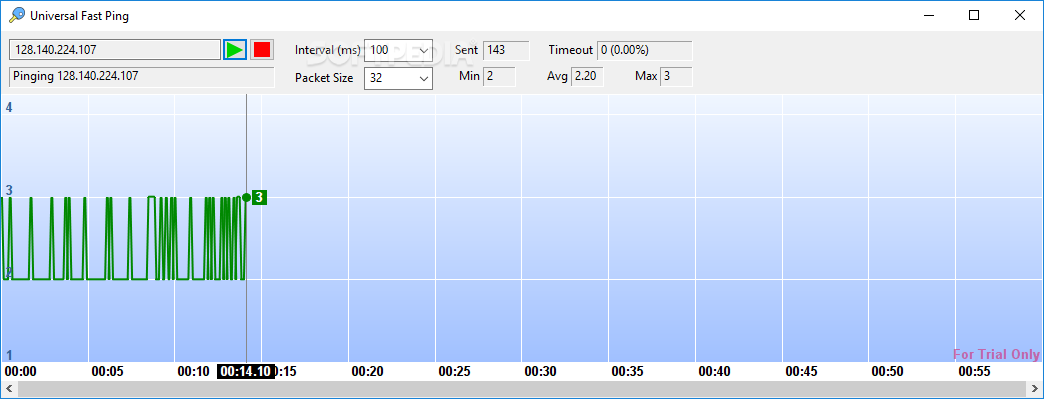Click the Y-axis label 1
This screenshot has height=399, width=1044.
click(9, 355)
